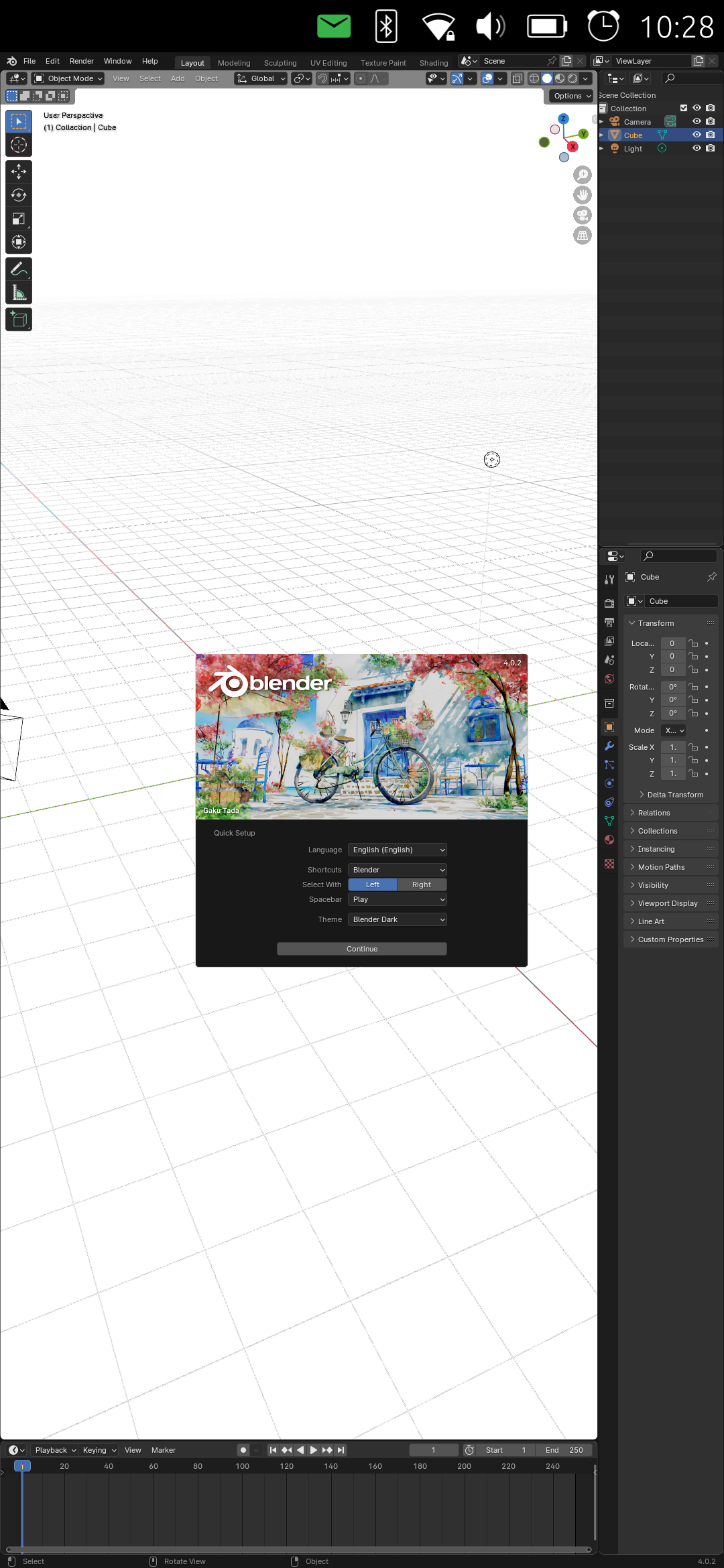Open the Material properties tab icon
The image size is (724, 1568).
(x=609, y=840)
